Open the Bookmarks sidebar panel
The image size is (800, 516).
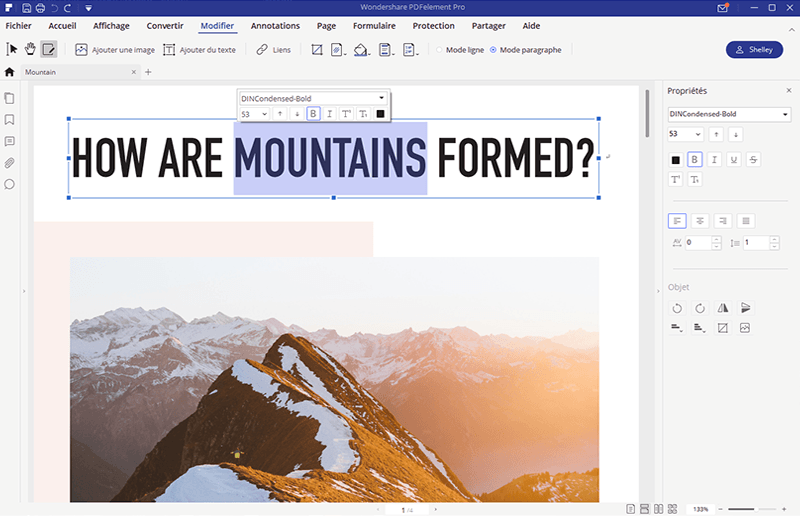pyautogui.click(x=10, y=120)
